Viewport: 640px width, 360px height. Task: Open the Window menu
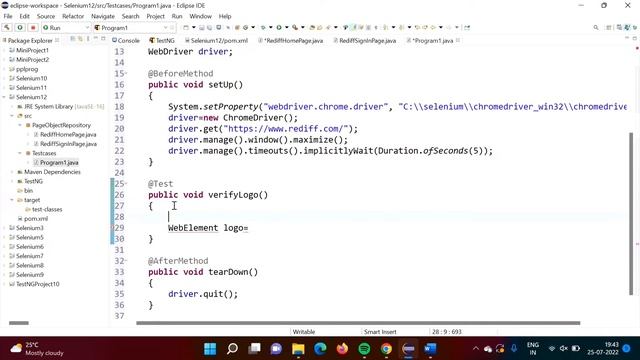200,16
